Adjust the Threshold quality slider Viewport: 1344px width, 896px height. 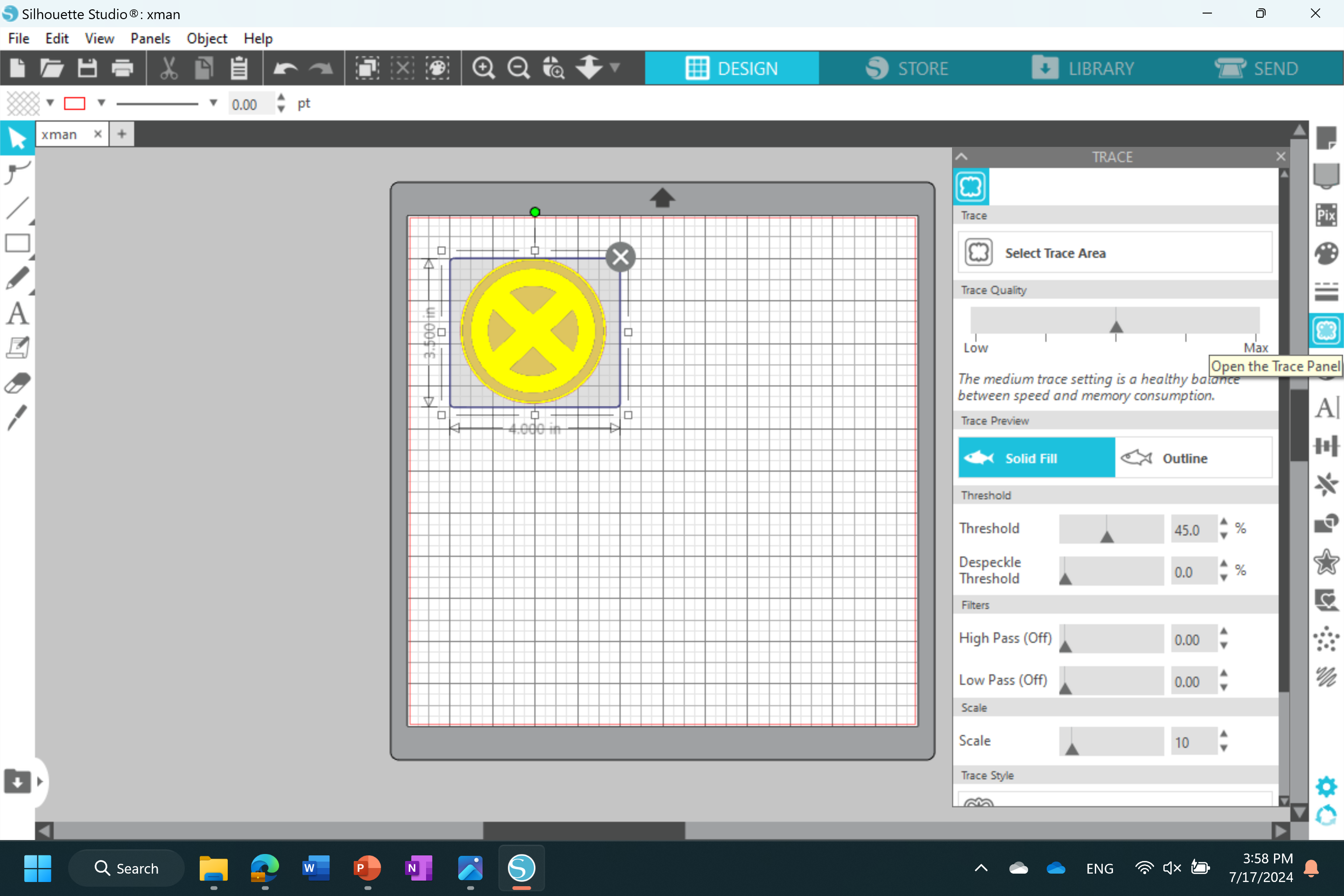click(1108, 531)
